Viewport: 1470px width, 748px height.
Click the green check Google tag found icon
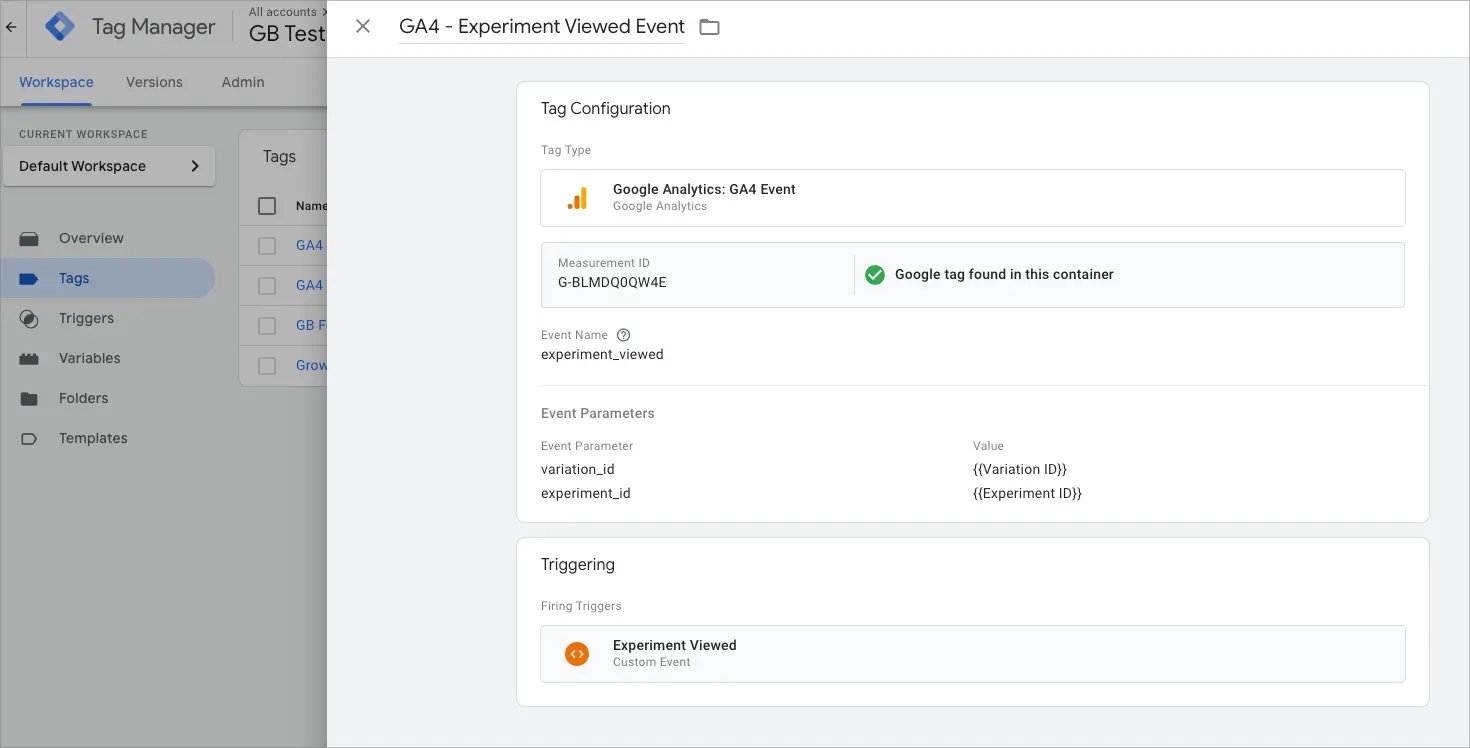click(x=875, y=274)
